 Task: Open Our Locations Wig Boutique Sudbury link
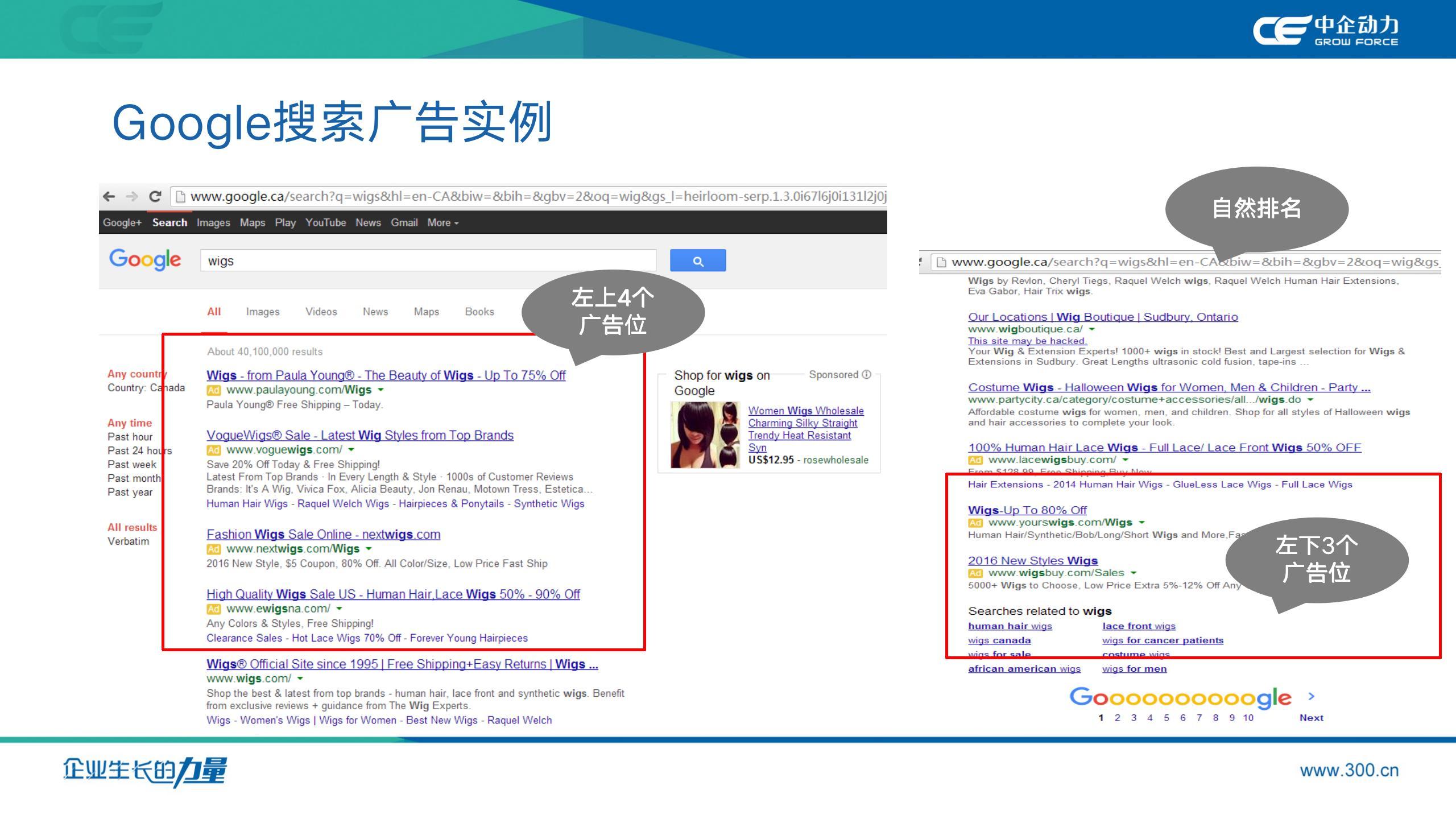click(x=1103, y=317)
